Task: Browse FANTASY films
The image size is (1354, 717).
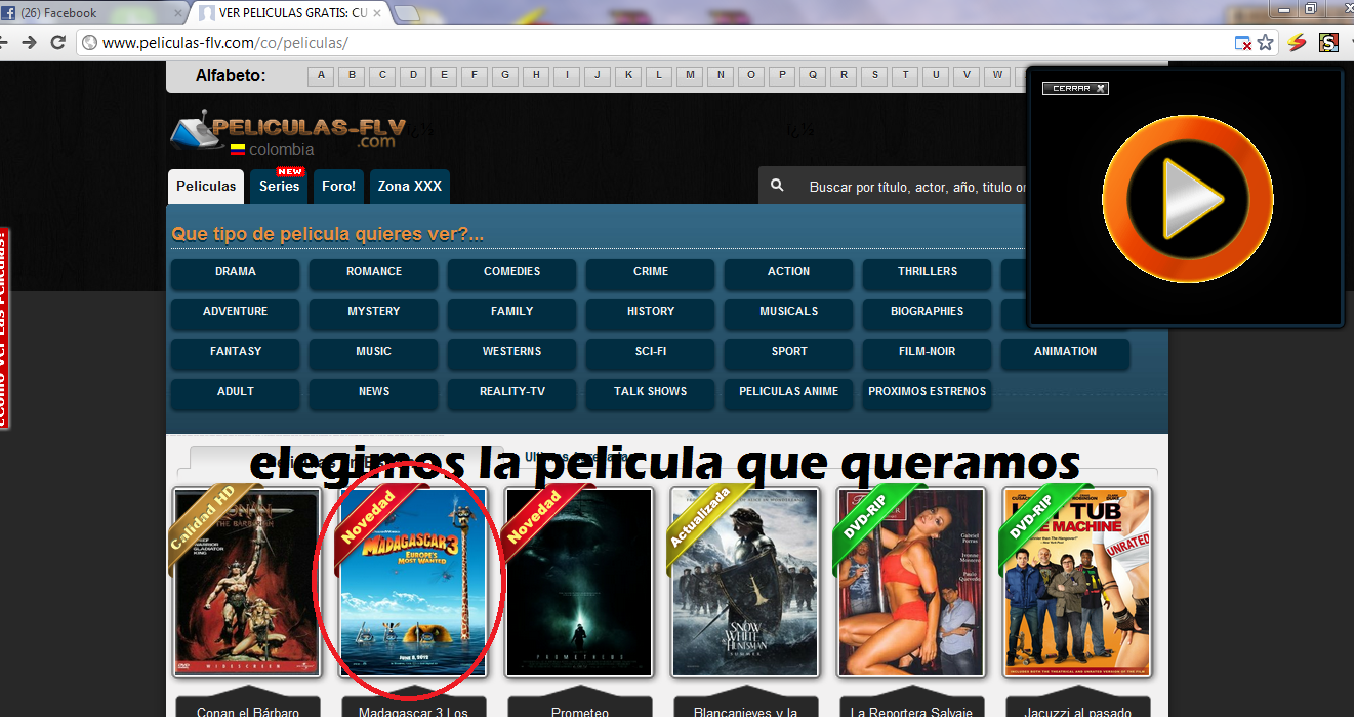Action: coord(235,353)
